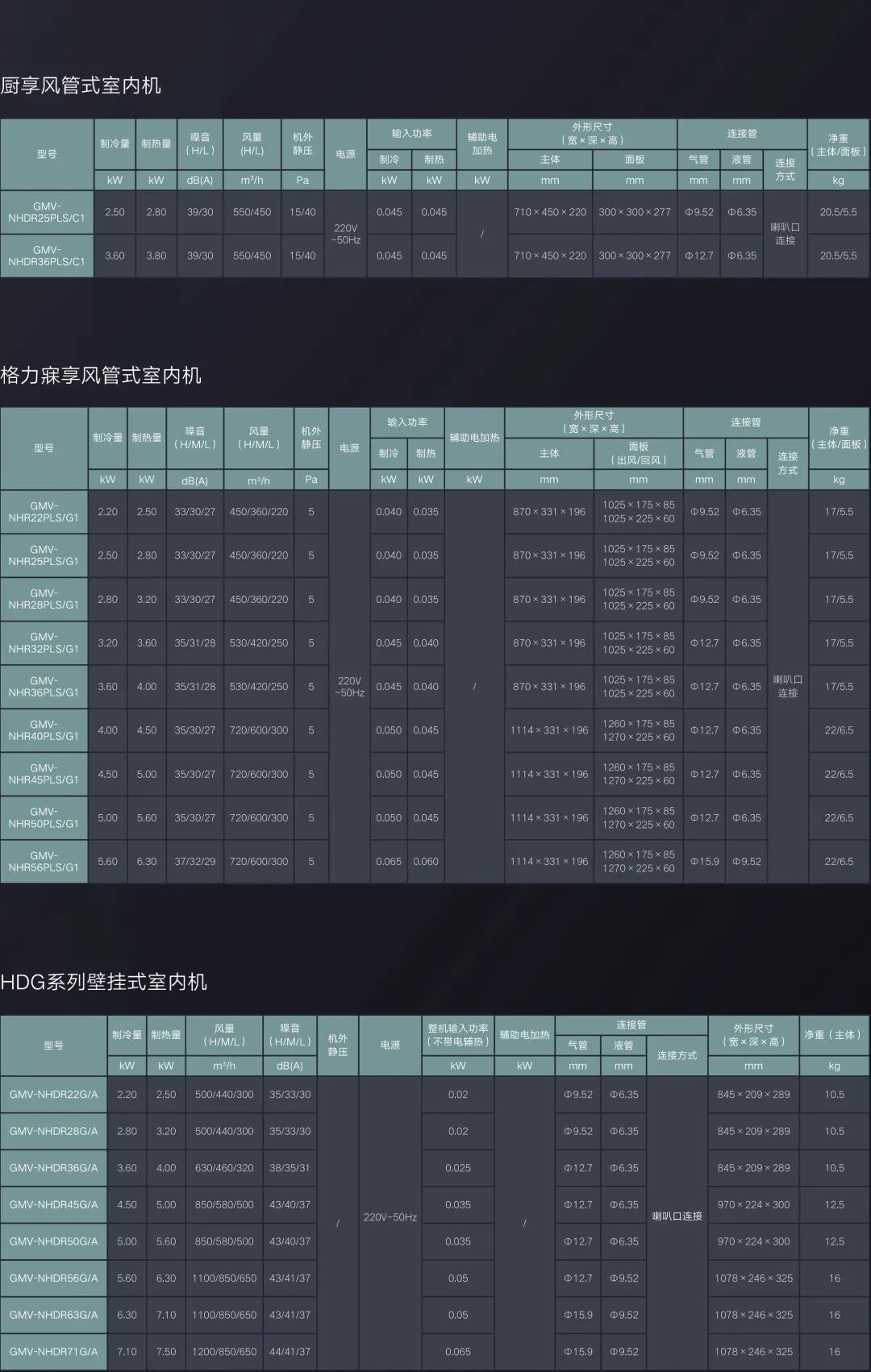
Task: Click the 型号 header in the 厨享 table
Action: point(47,154)
